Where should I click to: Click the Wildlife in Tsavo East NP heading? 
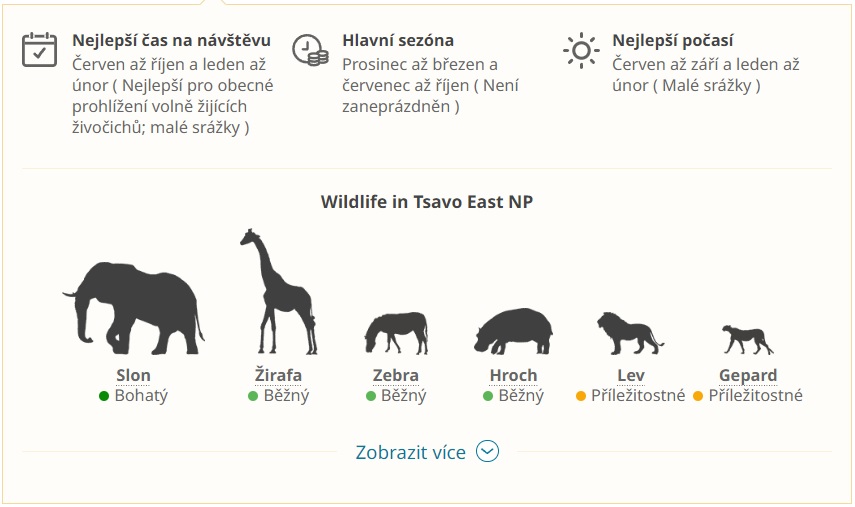click(427, 202)
